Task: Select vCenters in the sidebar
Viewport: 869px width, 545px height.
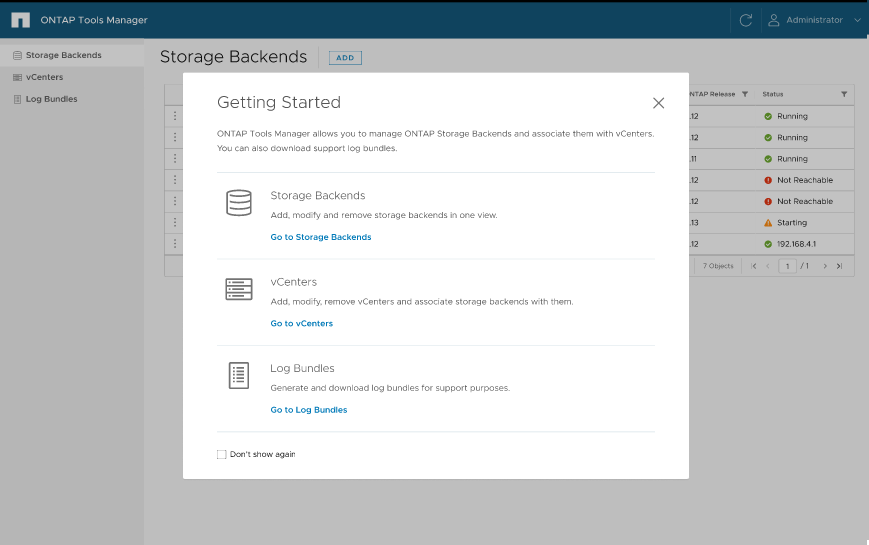Action: [44, 77]
